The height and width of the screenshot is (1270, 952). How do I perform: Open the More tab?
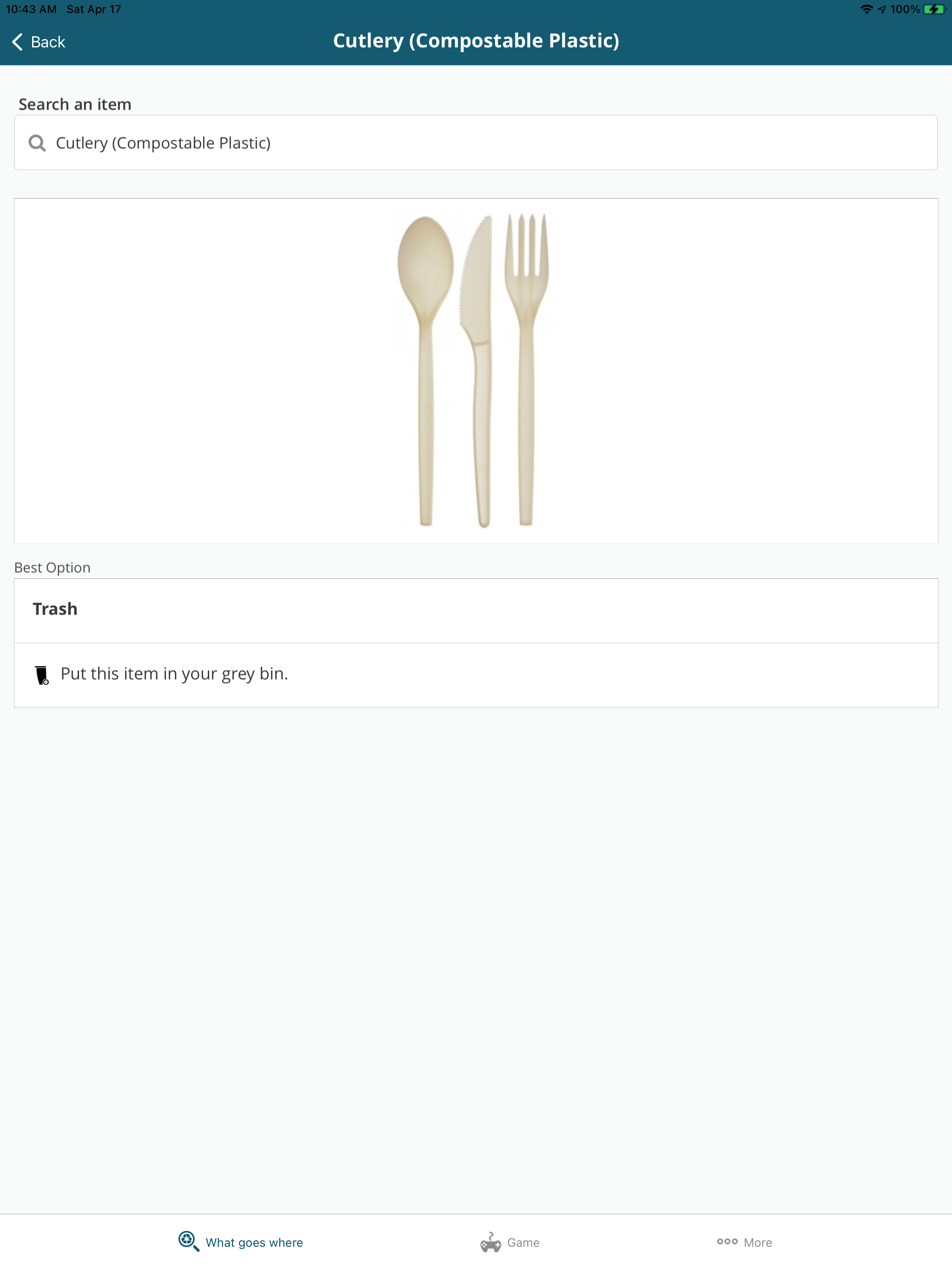tap(744, 1242)
